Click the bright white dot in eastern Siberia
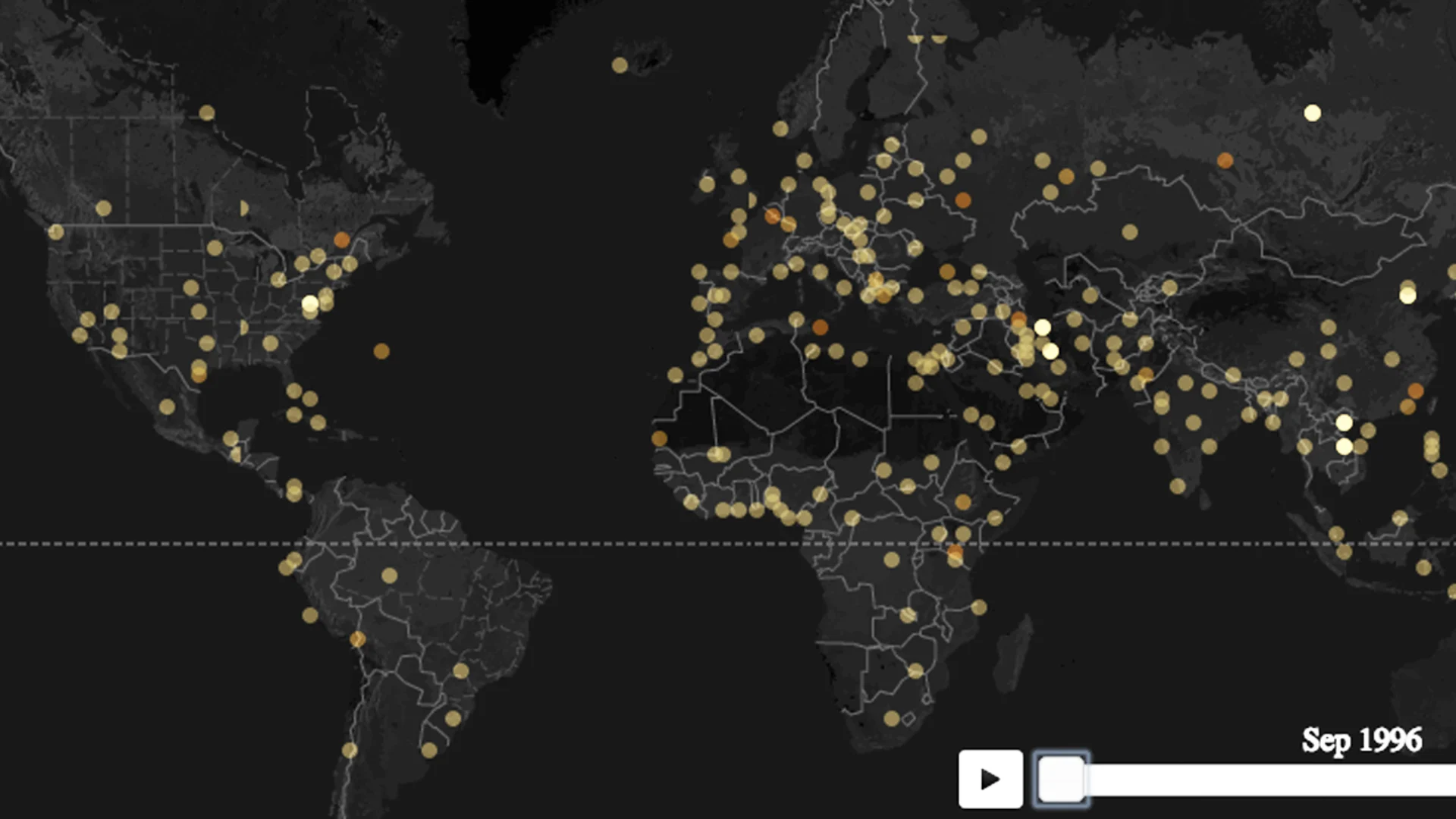Screen dimensions: 1456x819 coord(1312,114)
